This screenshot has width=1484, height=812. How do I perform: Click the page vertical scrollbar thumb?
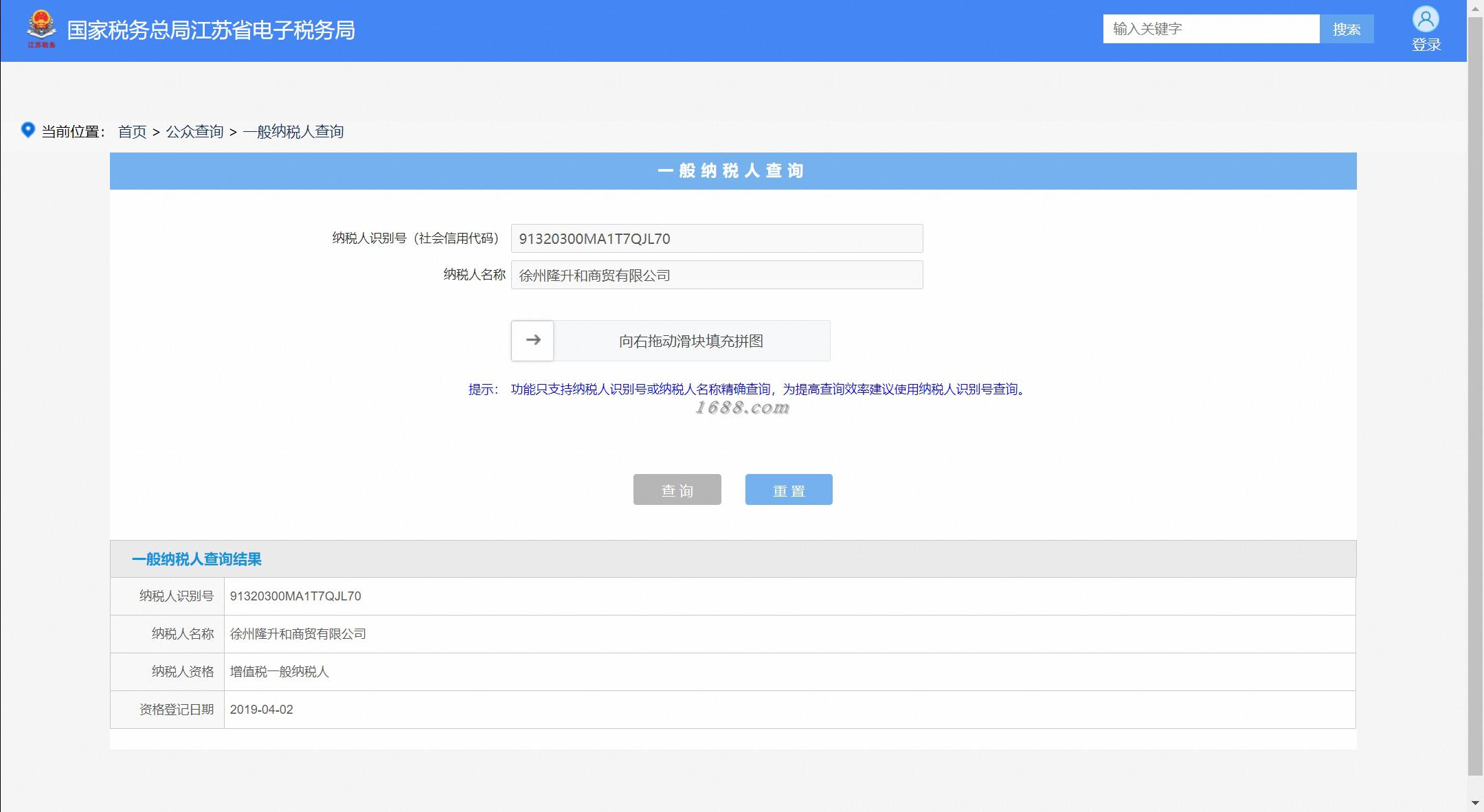coord(1475,396)
